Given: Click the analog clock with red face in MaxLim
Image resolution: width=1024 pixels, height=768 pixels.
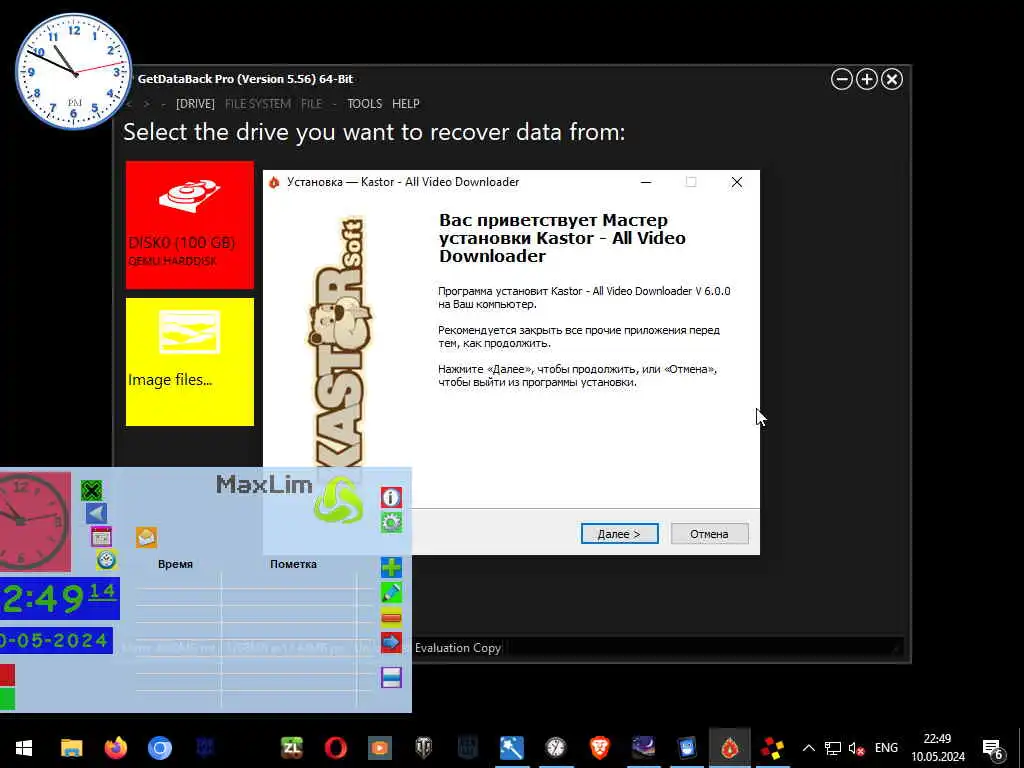Looking at the screenshot, I should 35,522.
